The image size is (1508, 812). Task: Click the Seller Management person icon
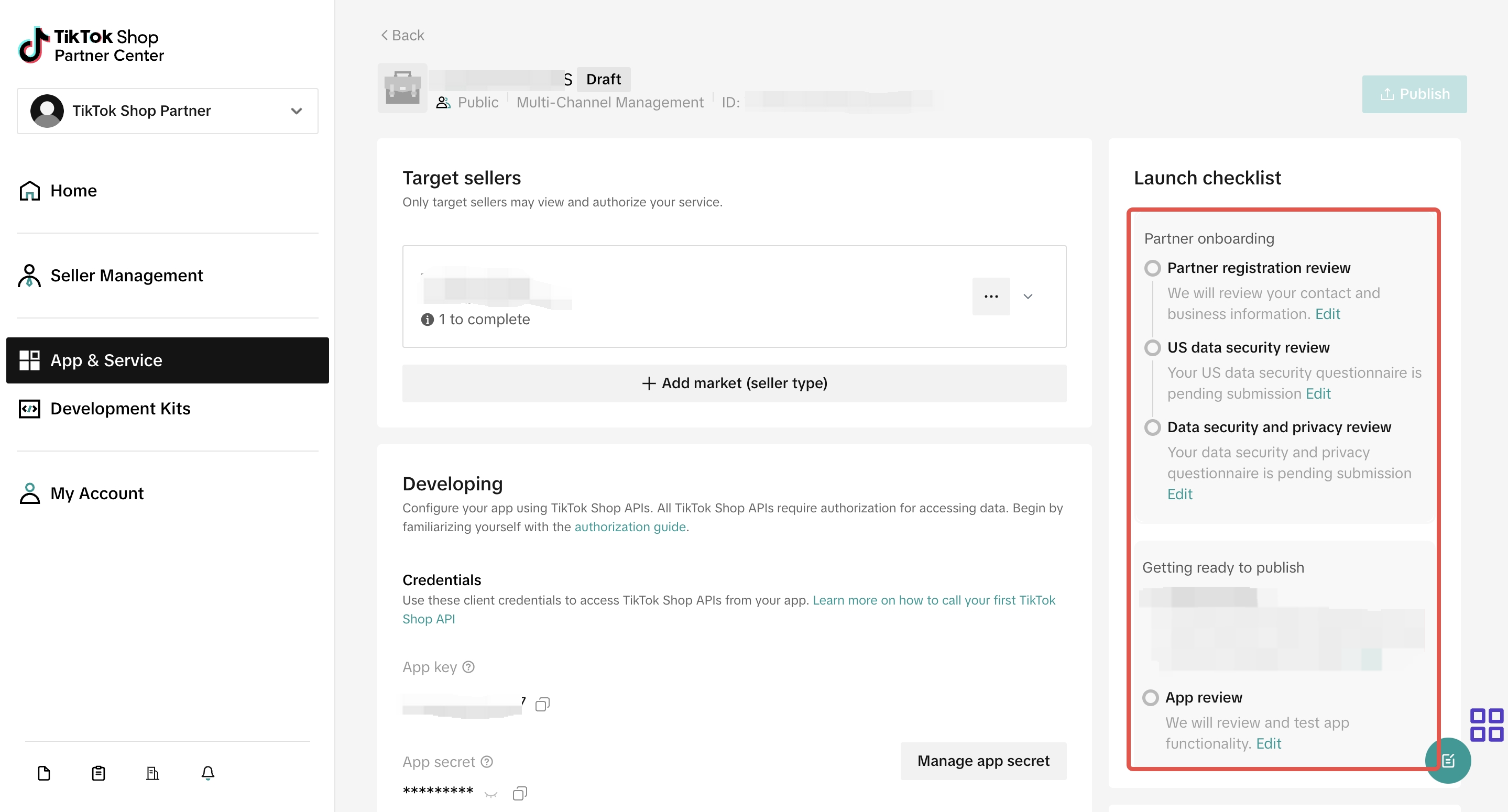click(29, 275)
